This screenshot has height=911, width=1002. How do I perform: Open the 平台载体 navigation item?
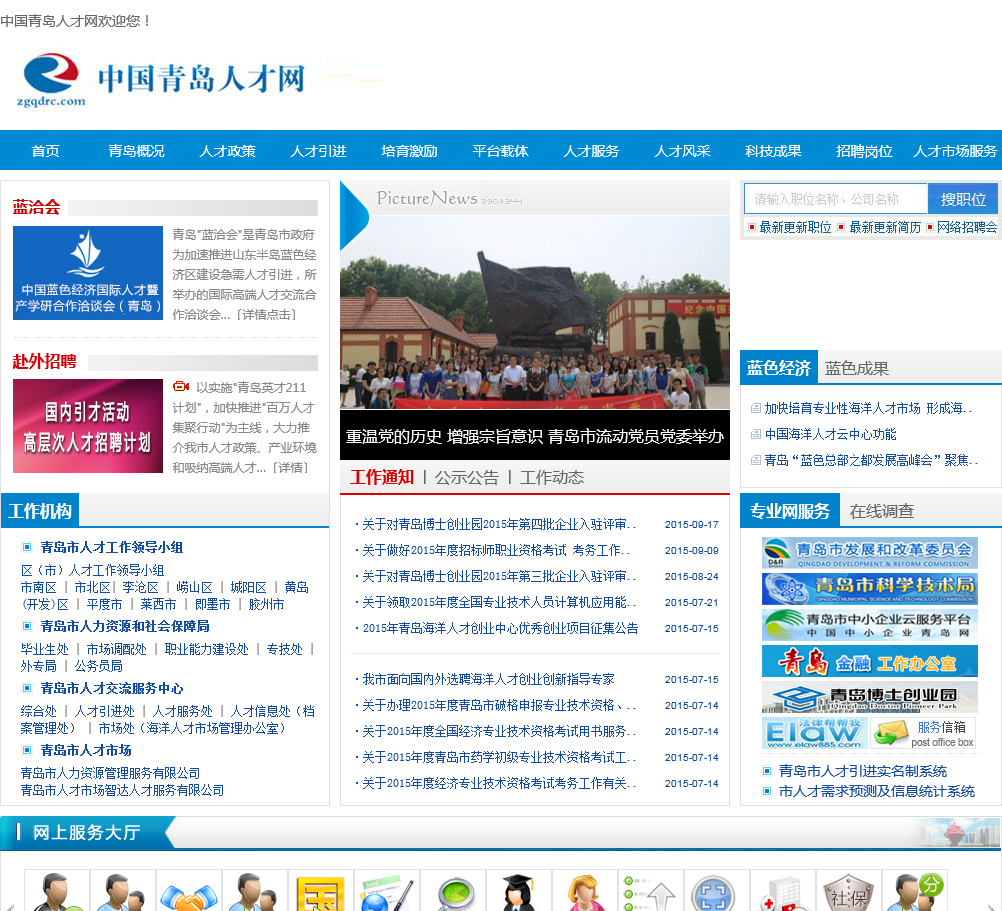tap(500, 151)
